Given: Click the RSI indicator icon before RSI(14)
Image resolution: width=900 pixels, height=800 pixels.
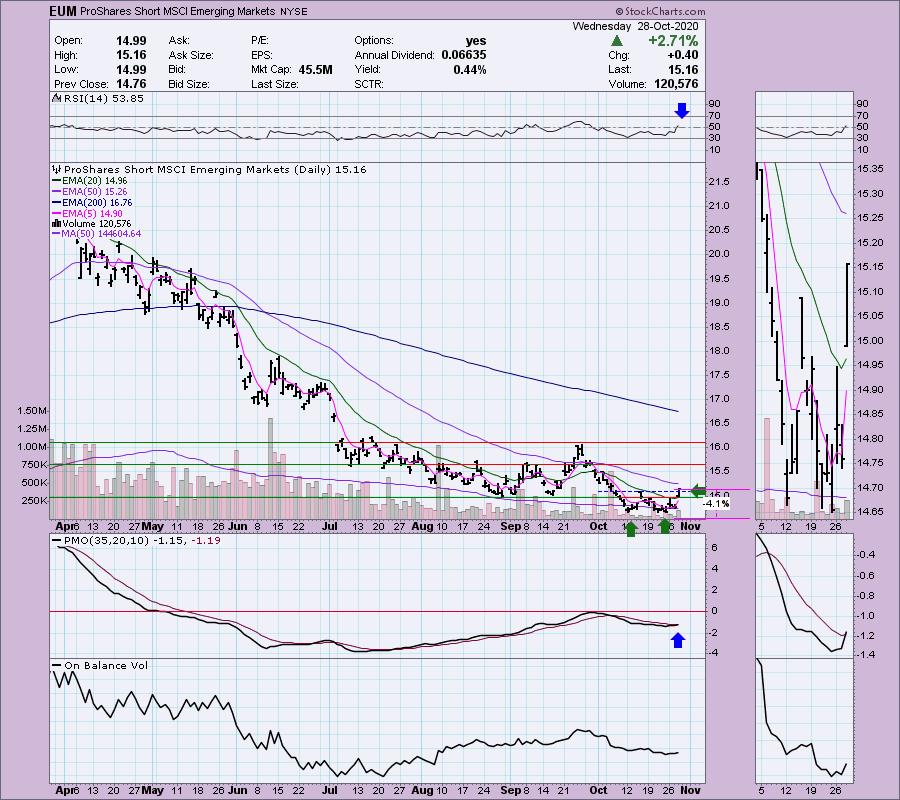Looking at the screenshot, I should coord(56,98).
